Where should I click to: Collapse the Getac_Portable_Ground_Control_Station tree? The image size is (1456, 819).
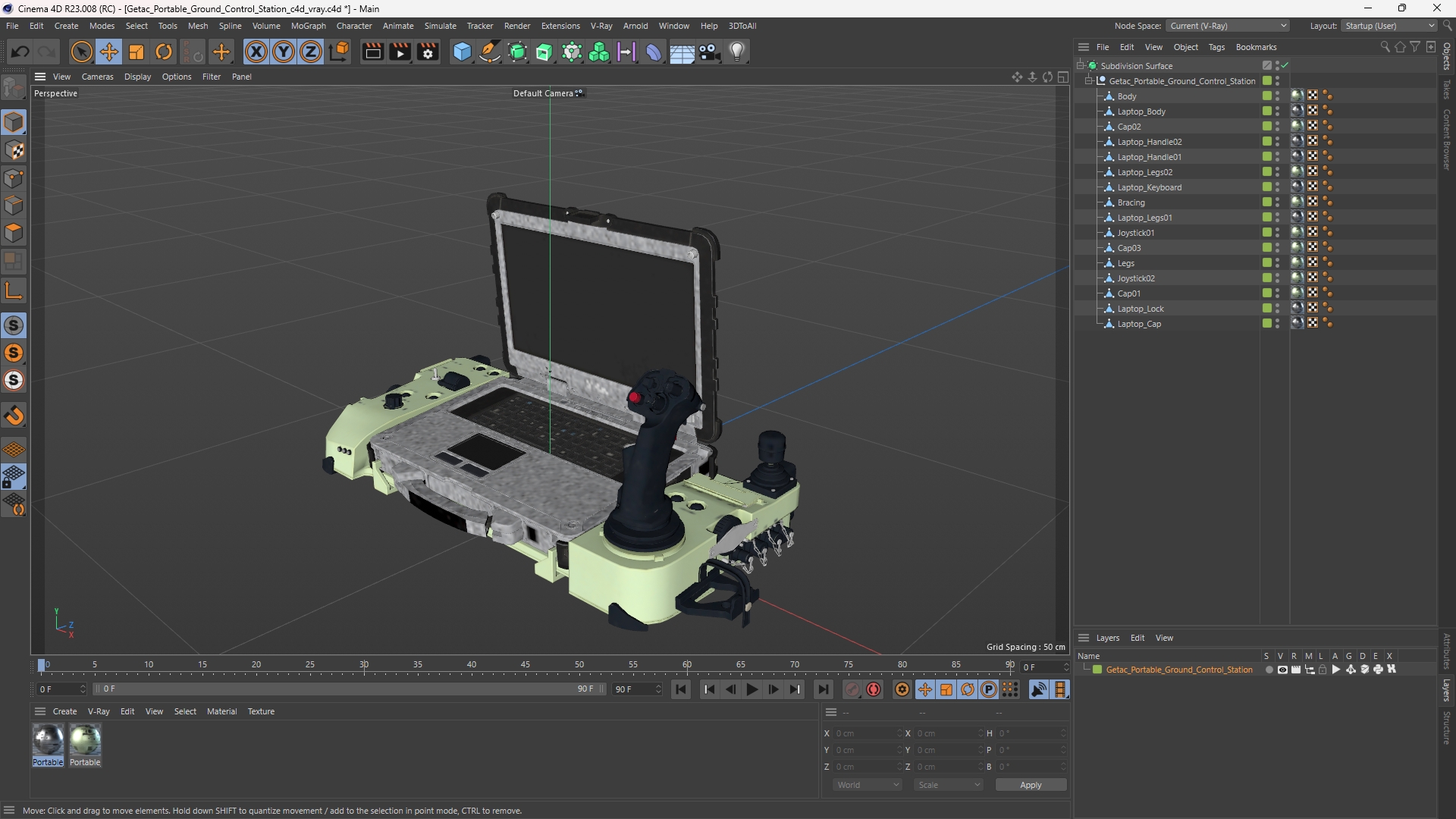pyautogui.click(x=1089, y=81)
